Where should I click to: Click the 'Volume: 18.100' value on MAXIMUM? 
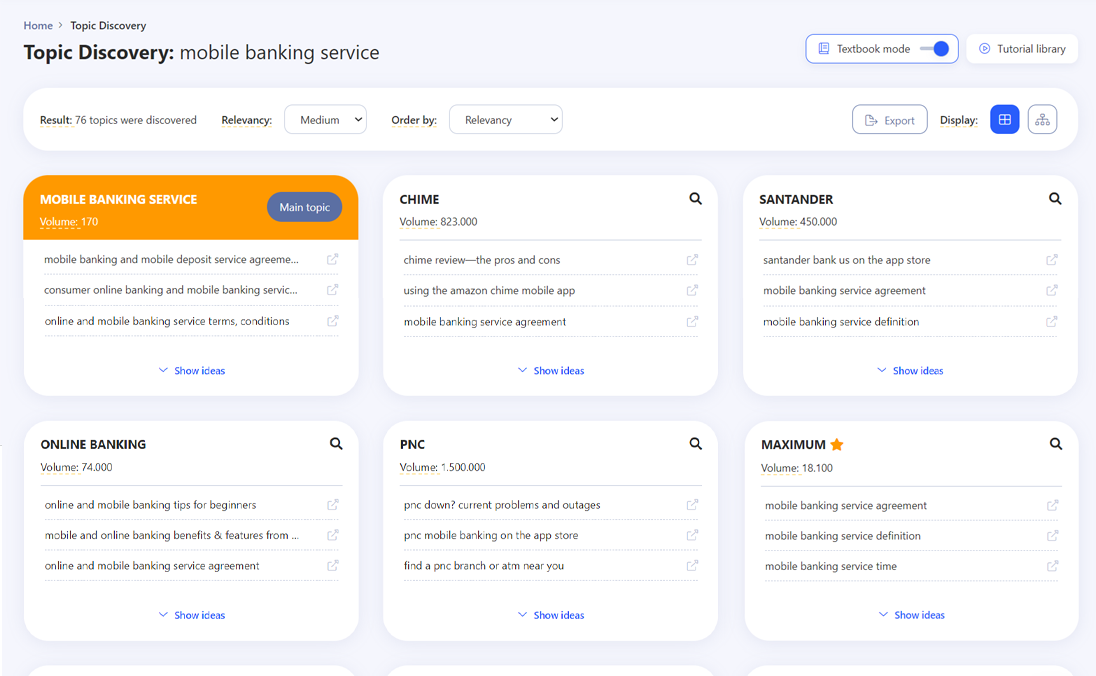[x=797, y=468]
